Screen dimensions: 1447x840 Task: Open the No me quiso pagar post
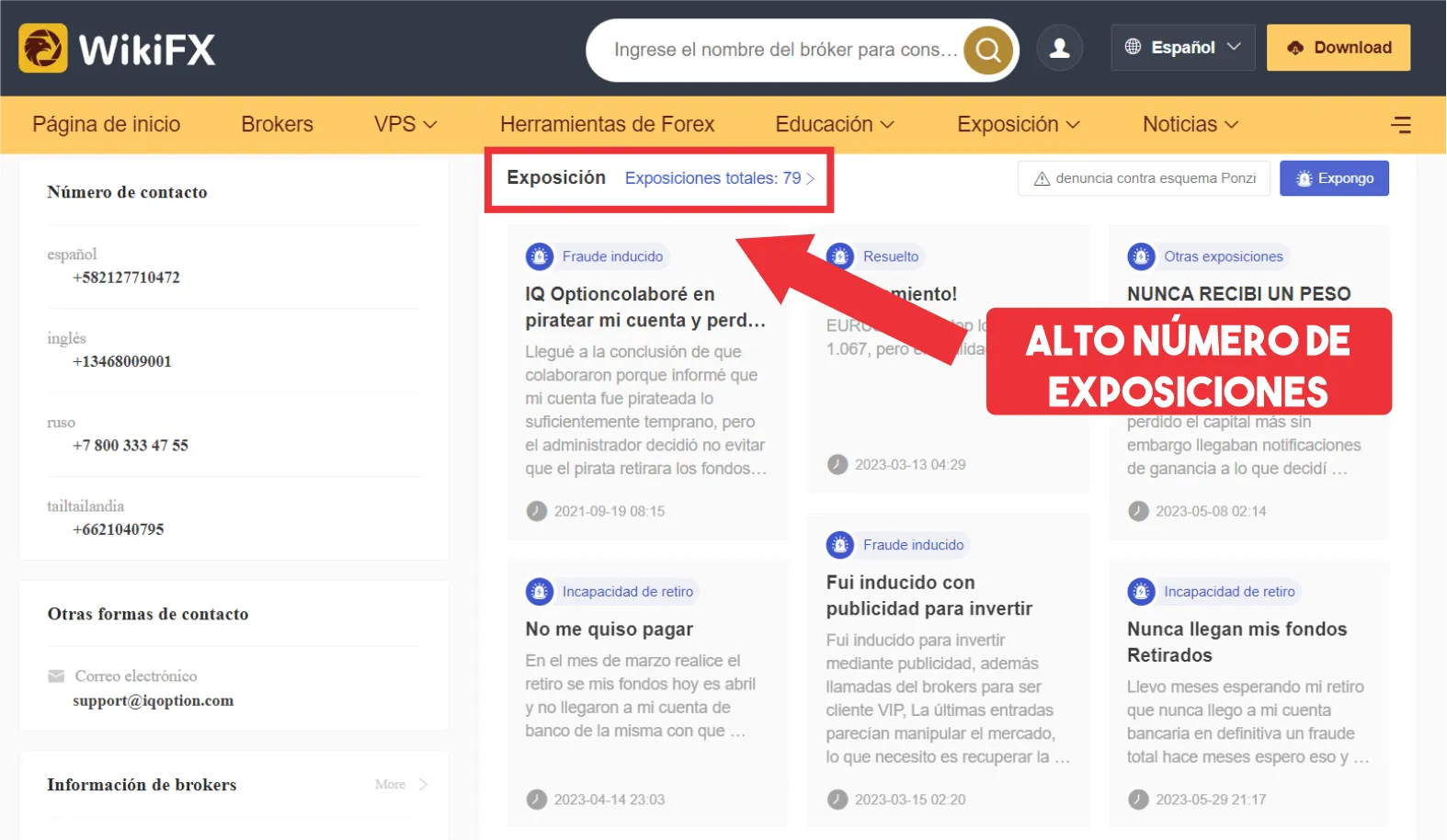(x=610, y=630)
